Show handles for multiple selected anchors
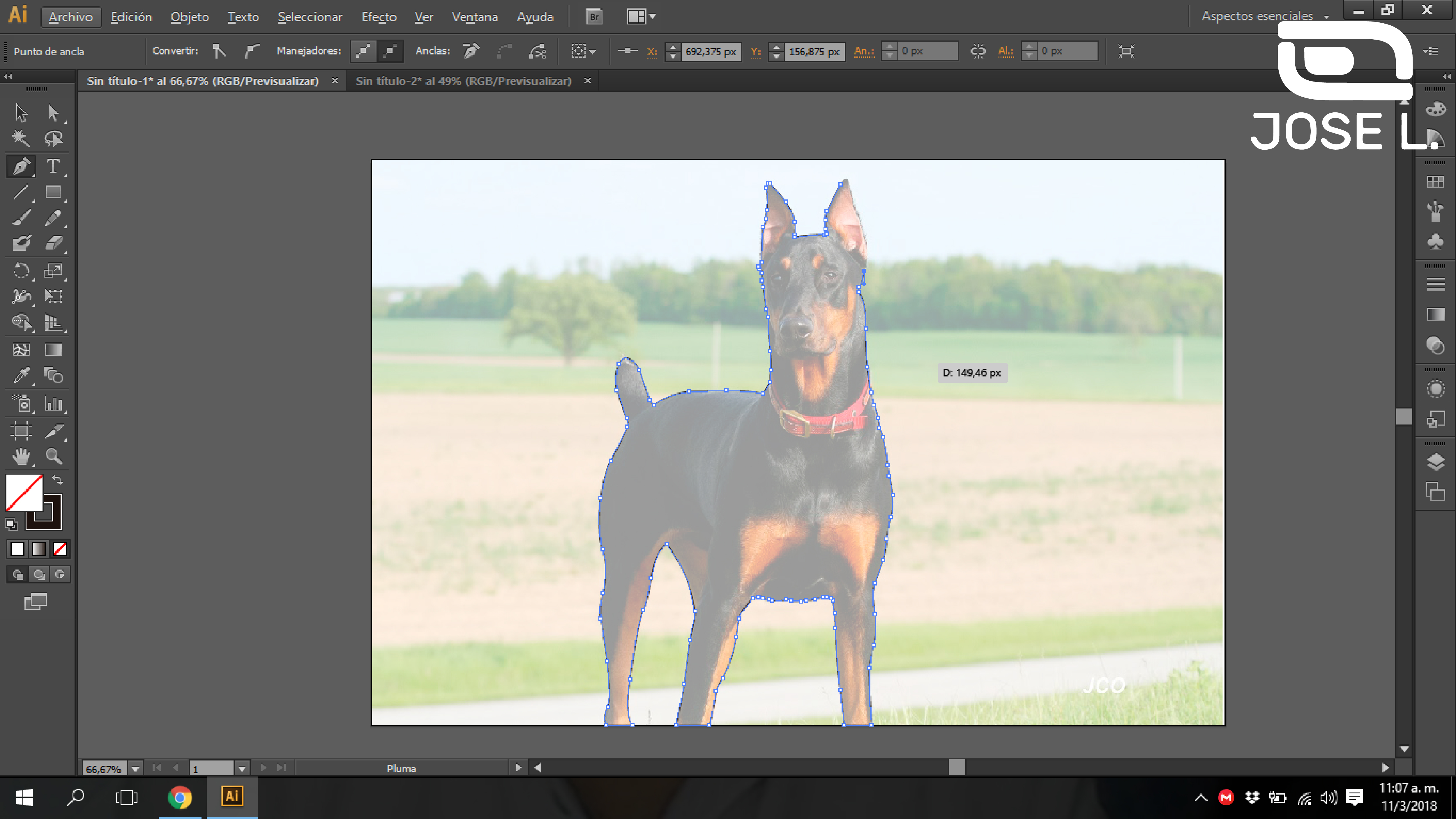The width and height of the screenshot is (1456, 819). pos(363,52)
